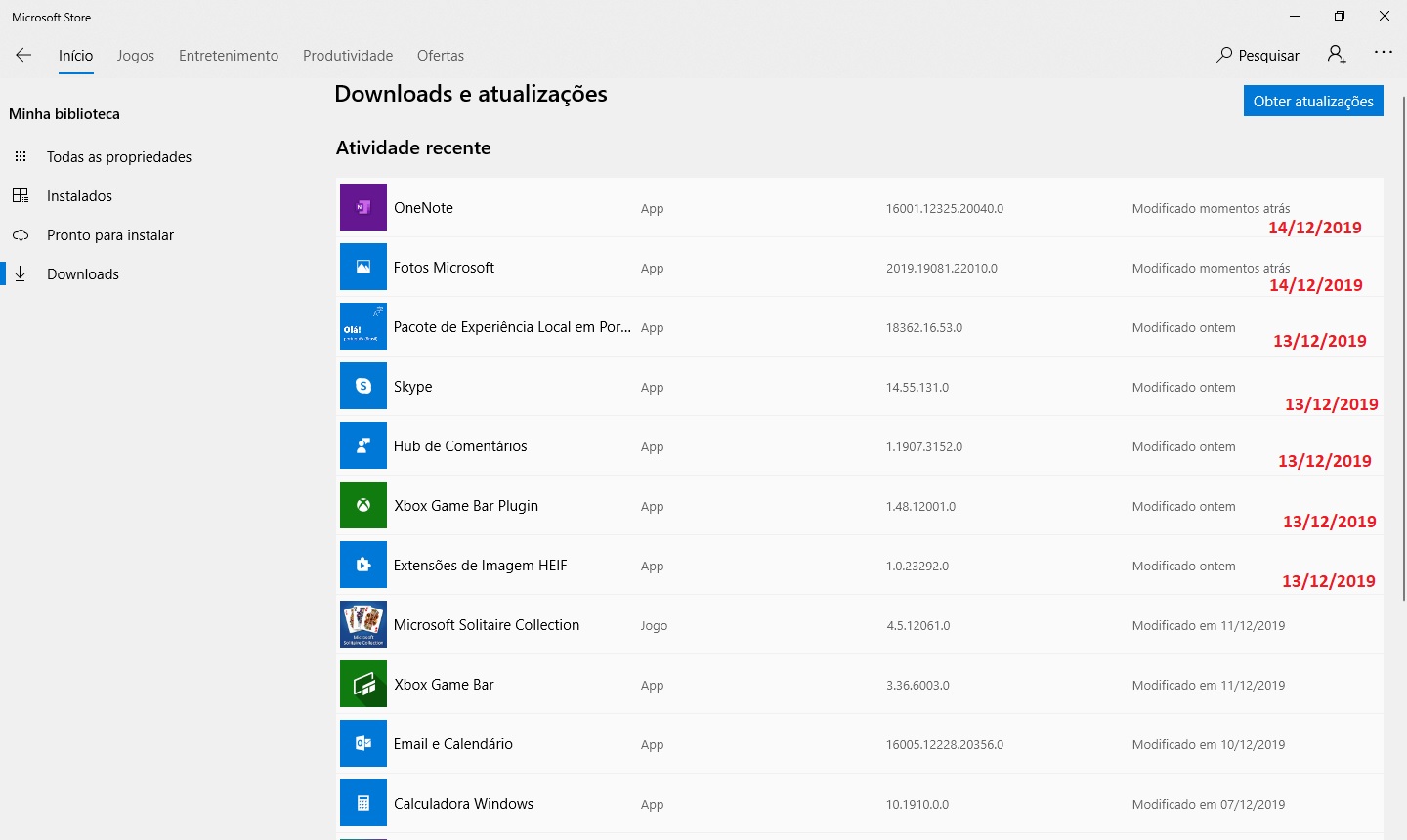Click Extensões de Imagem HEIF name
This screenshot has height=840, width=1407.
tap(480, 566)
